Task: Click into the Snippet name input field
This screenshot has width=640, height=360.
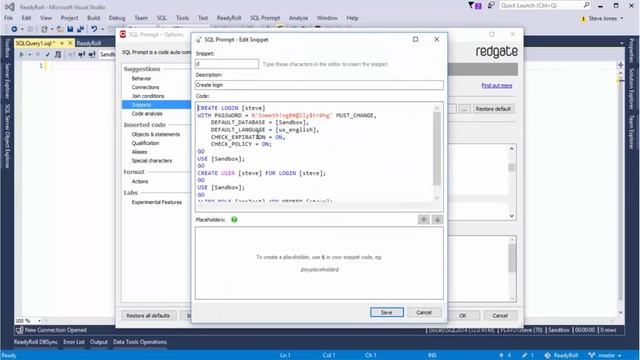Action: click(x=227, y=64)
